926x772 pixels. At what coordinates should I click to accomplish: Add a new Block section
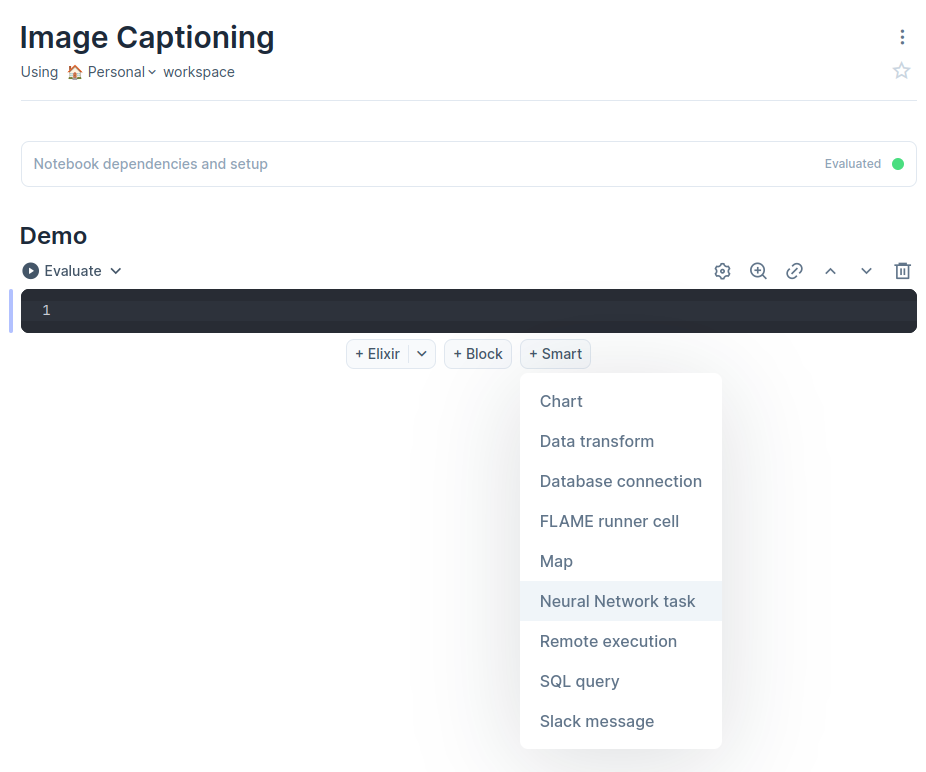[478, 354]
